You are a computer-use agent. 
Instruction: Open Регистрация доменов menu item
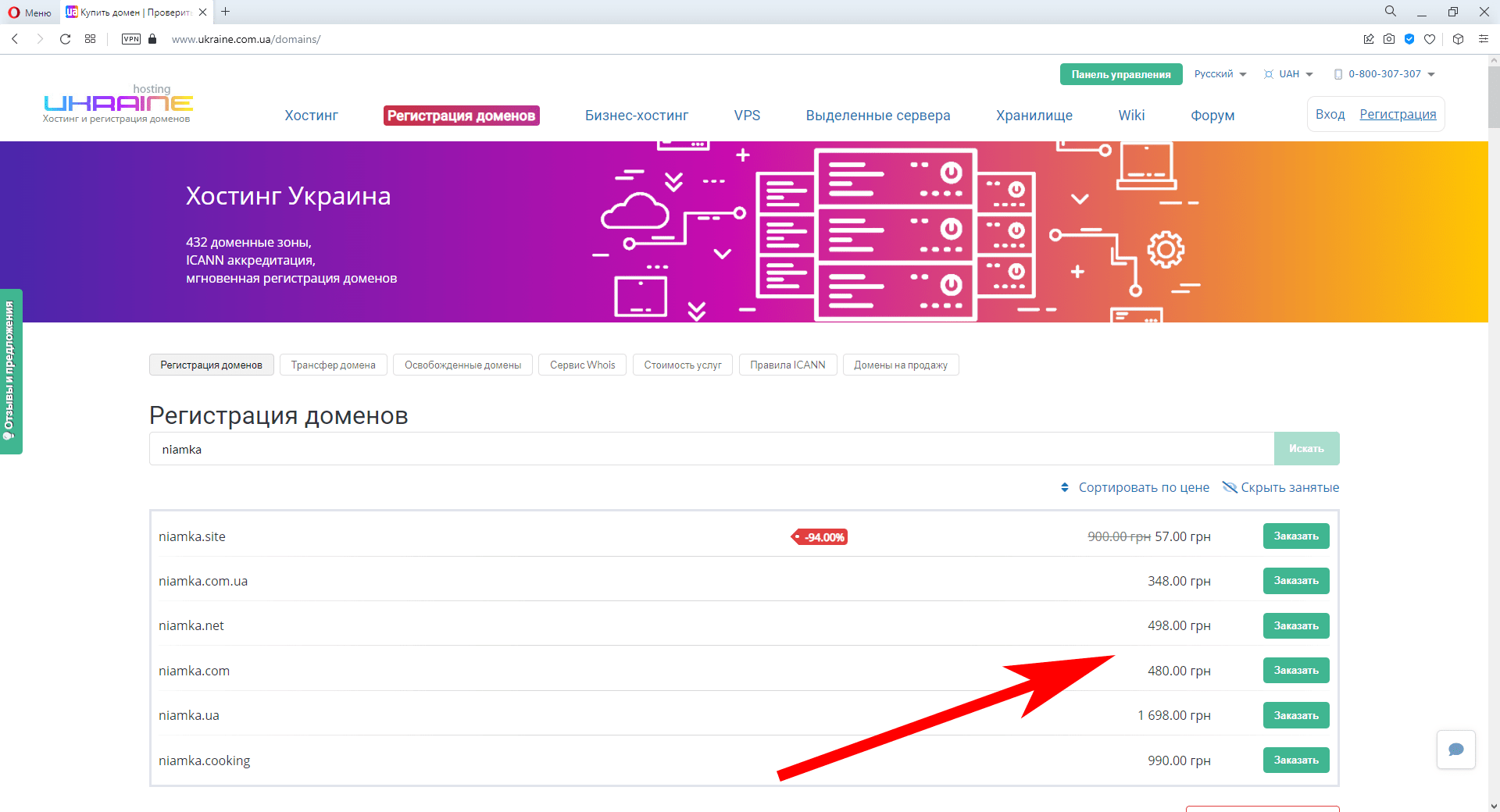pyautogui.click(x=462, y=116)
